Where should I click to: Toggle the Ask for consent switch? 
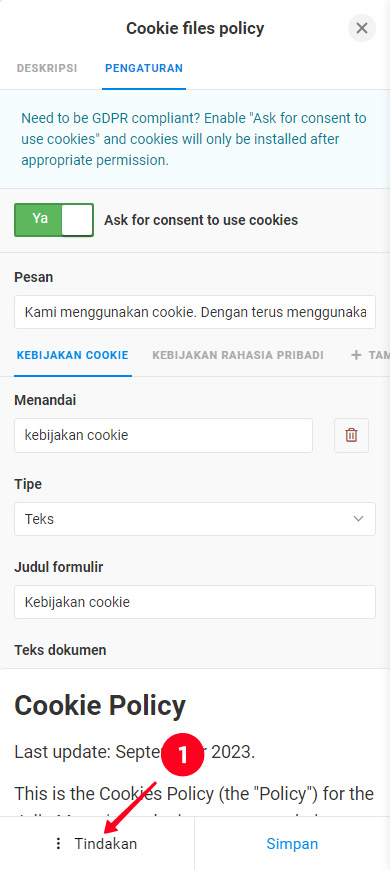tap(54, 220)
